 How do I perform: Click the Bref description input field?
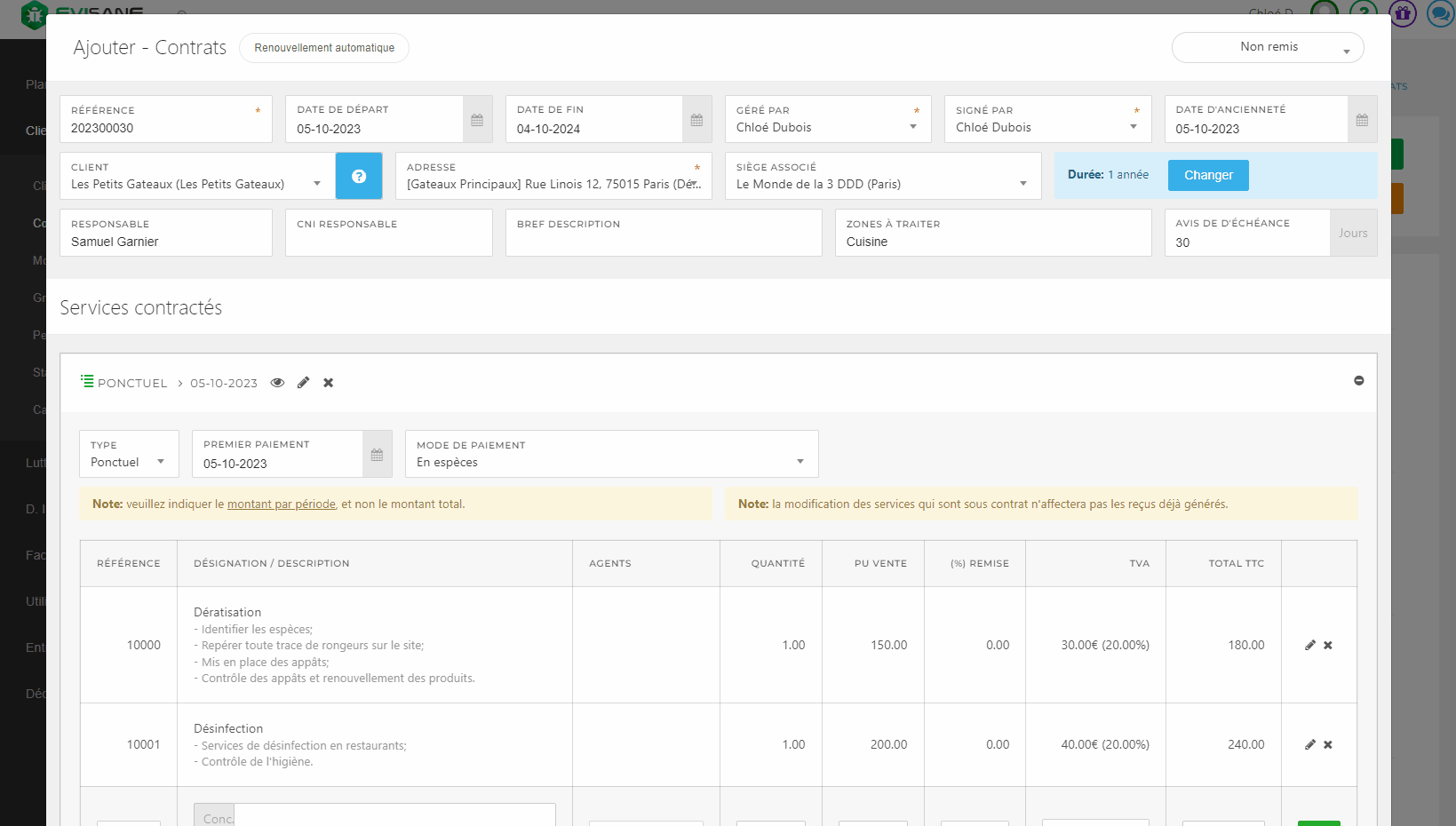pyautogui.click(x=663, y=242)
